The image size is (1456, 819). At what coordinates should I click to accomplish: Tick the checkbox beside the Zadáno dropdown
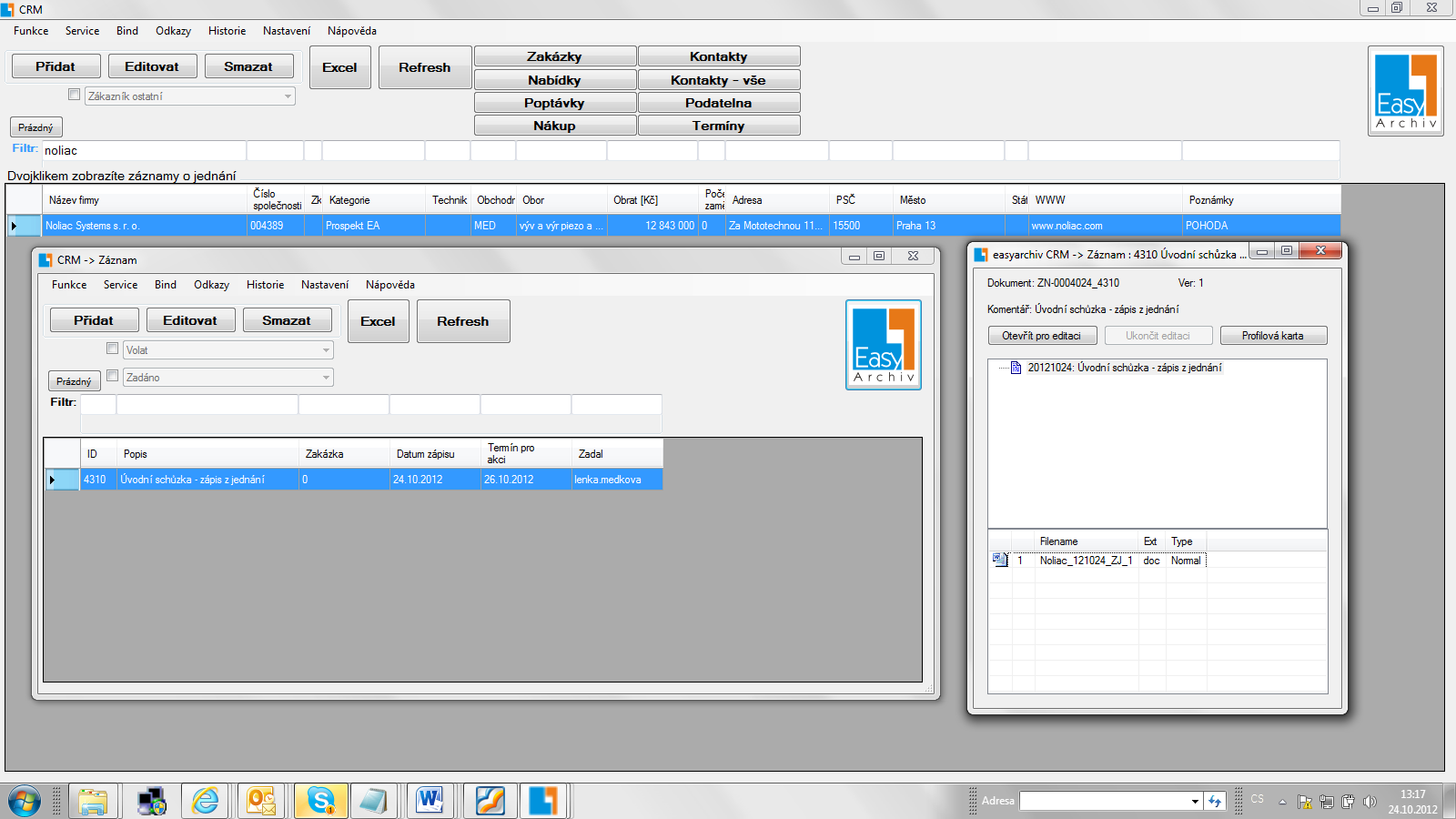pyautogui.click(x=113, y=376)
